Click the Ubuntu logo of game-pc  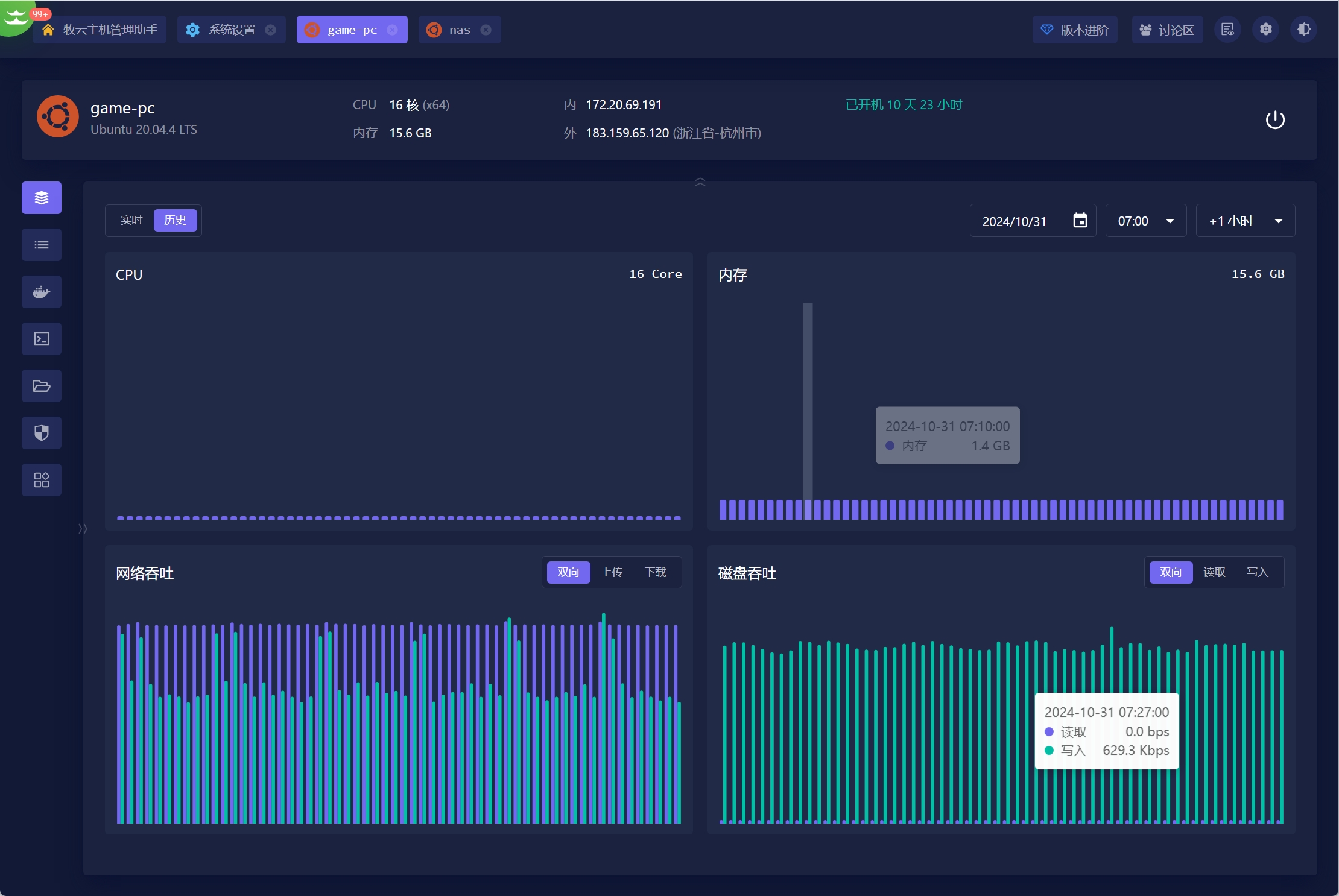point(58,116)
